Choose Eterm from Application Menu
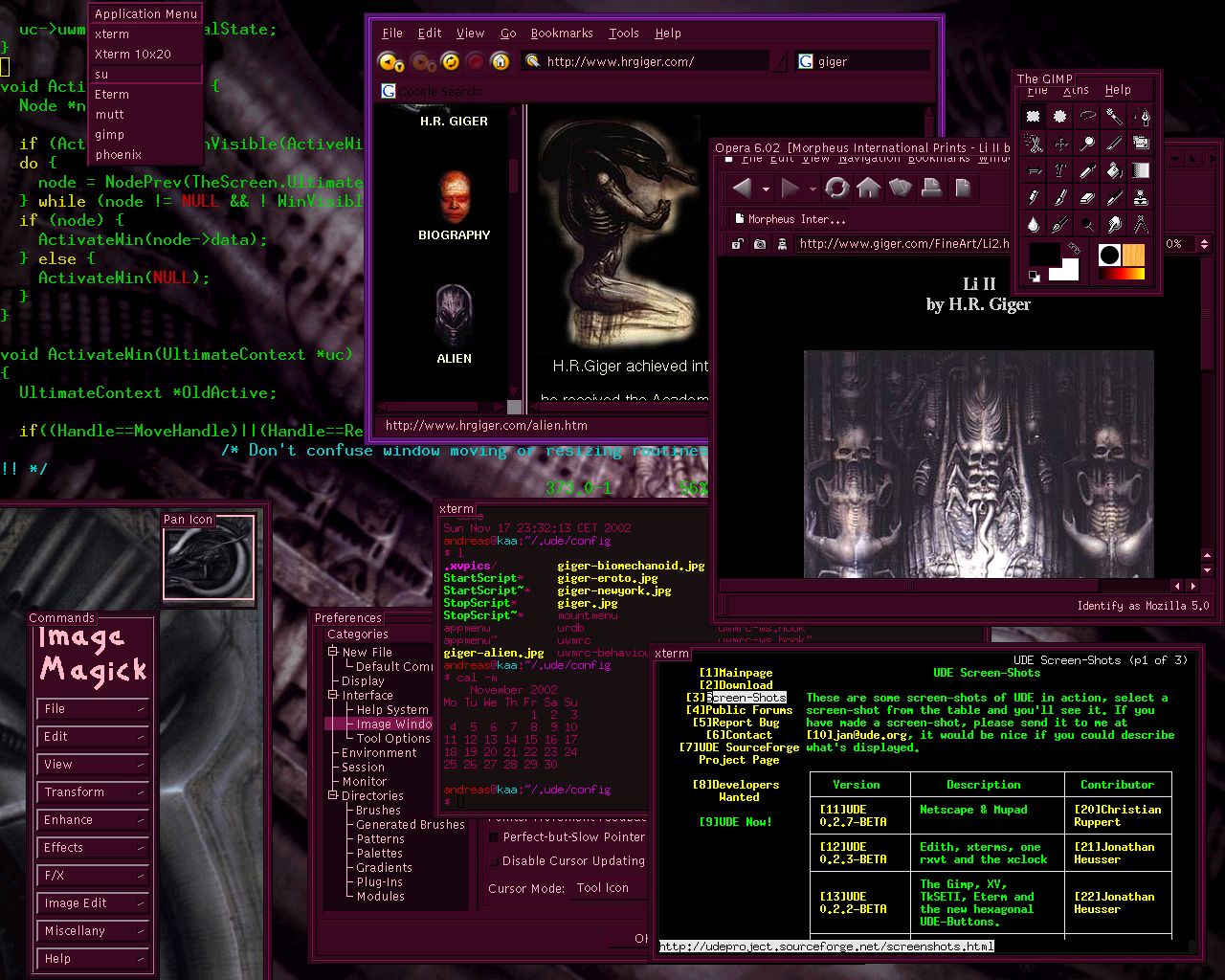 point(145,95)
